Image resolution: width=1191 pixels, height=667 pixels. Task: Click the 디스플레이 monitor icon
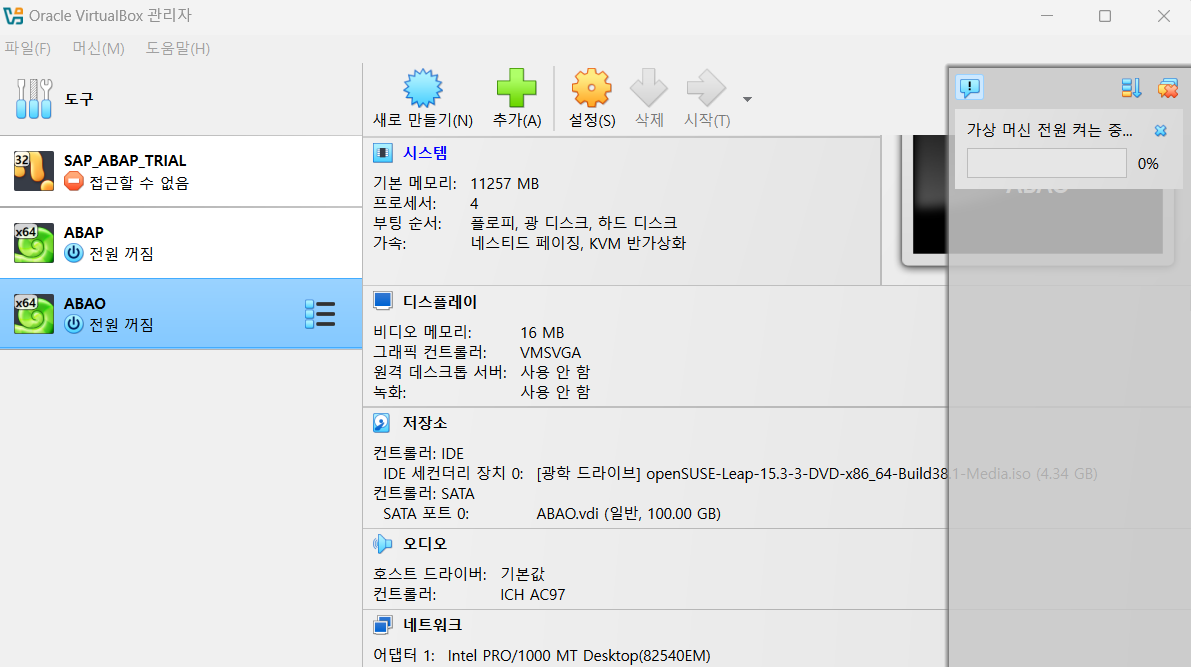pos(383,302)
